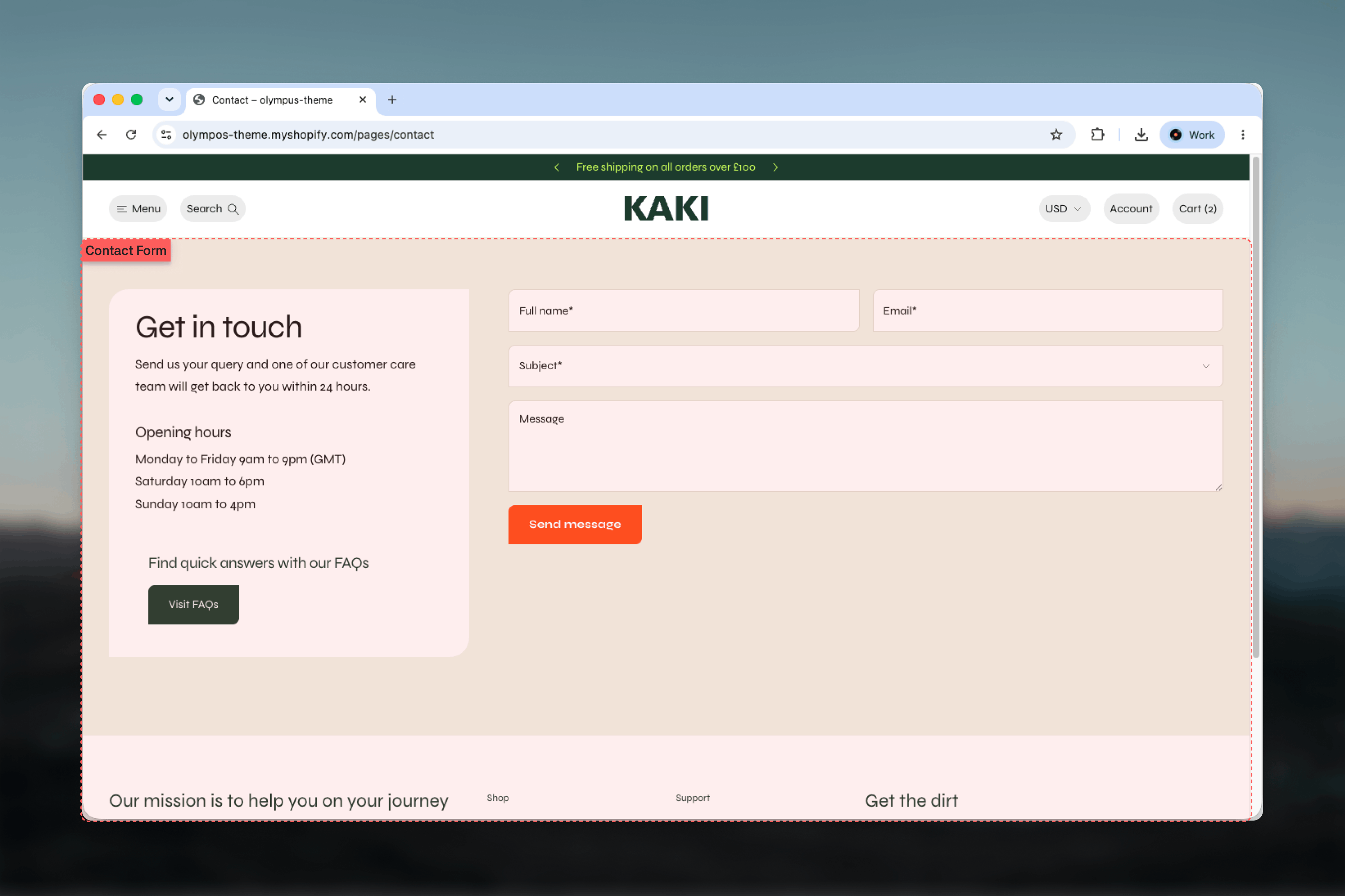Expand the Subject dropdown
The width and height of the screenshot is (1345, 896).
point(865,366)
